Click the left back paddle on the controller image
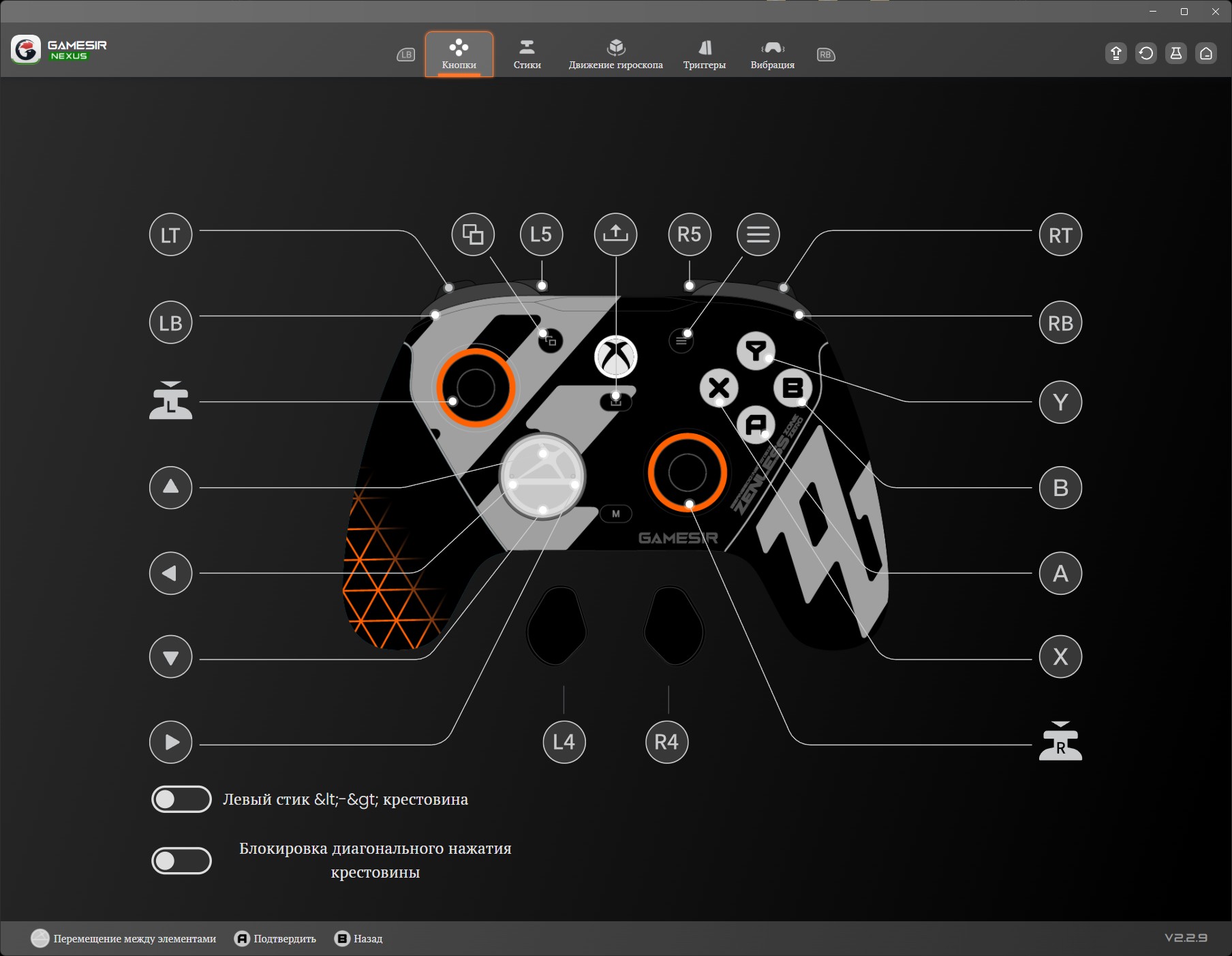Image resolution: width=1232 pixels, height=956 pixels. pyautogui.click(x=557, y=626)
